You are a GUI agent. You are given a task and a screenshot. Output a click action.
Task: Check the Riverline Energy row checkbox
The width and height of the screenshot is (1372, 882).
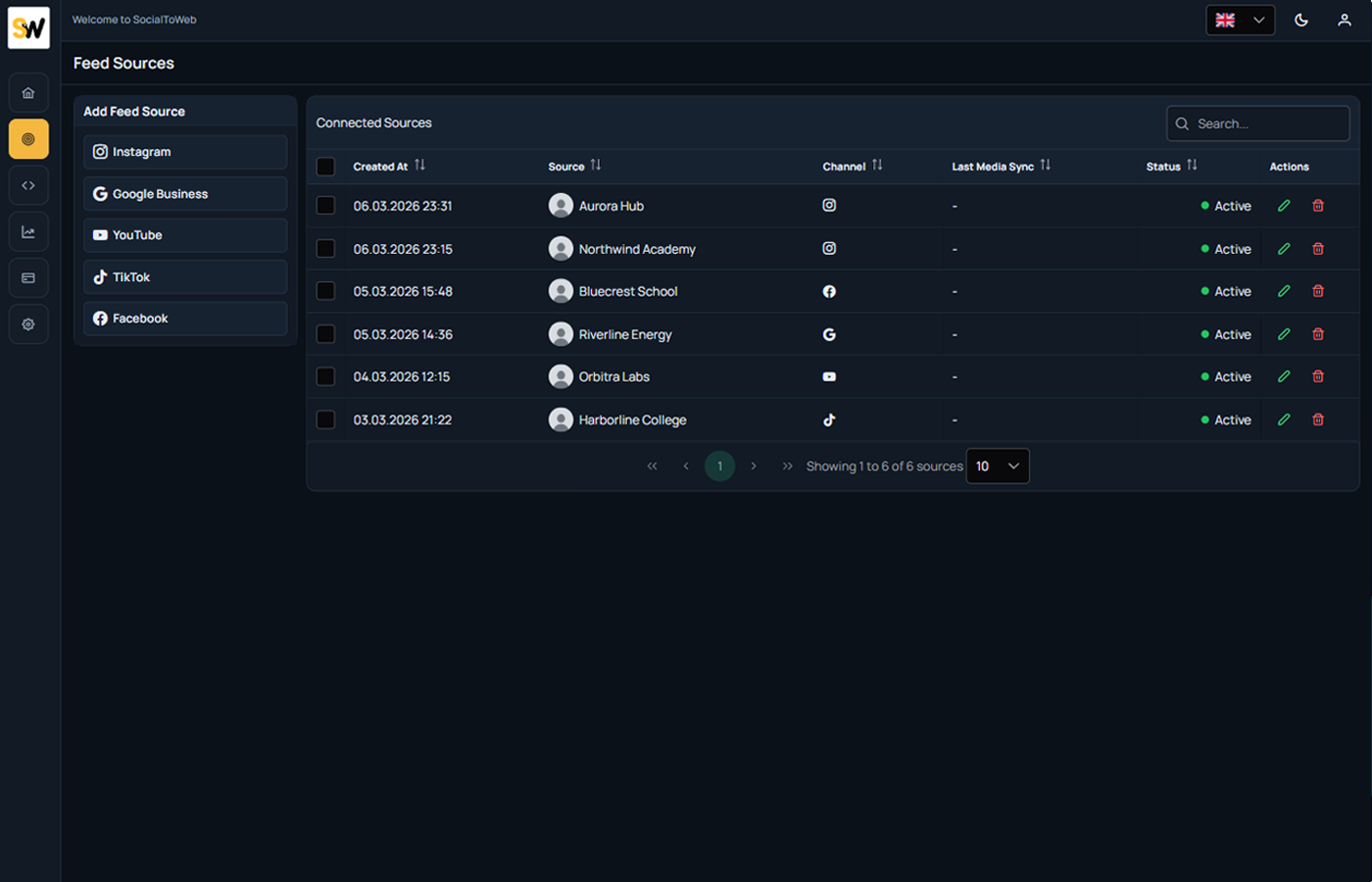tap(325, 334)
